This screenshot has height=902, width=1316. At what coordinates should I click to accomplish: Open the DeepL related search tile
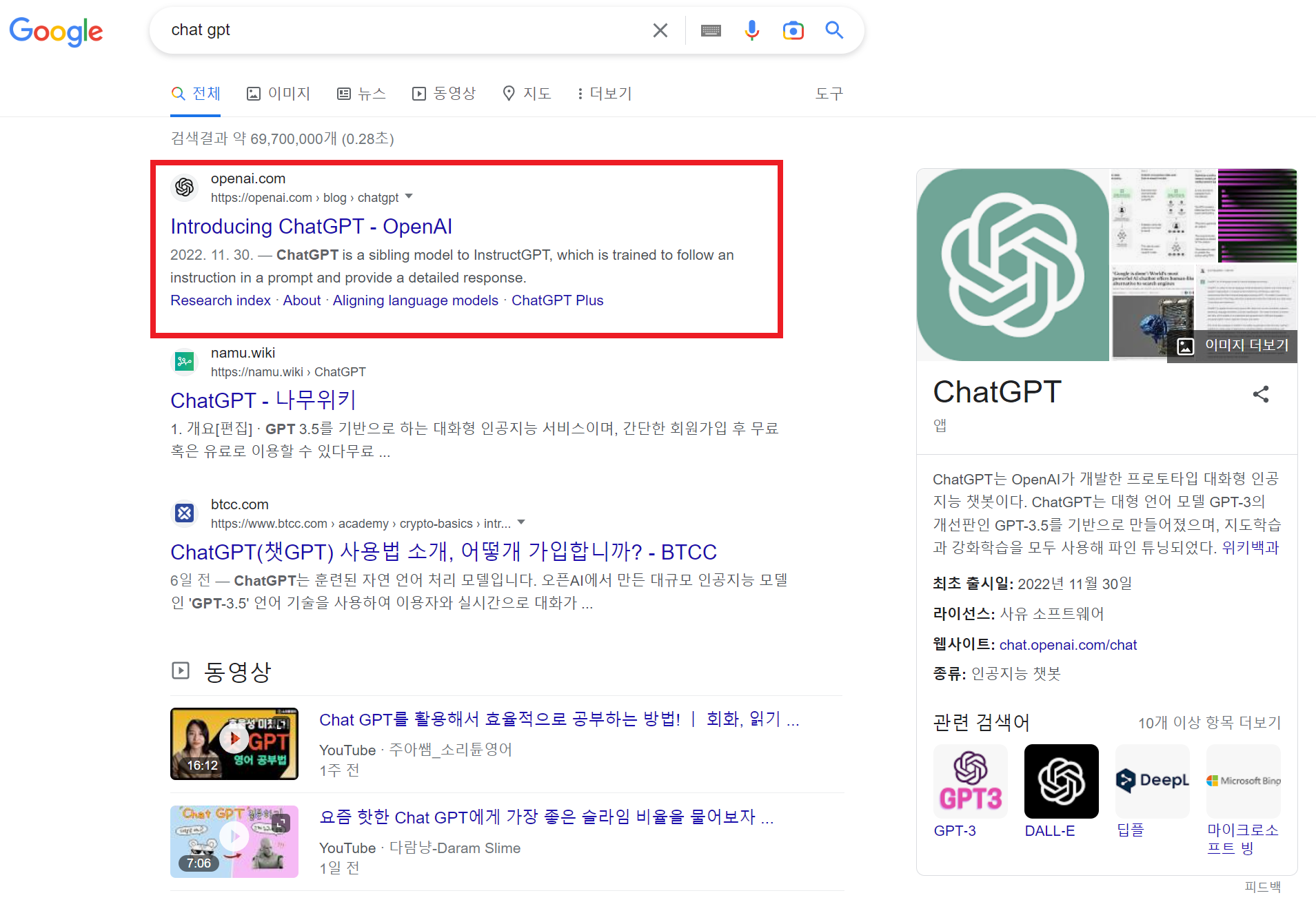click(x=1152, y=791)
